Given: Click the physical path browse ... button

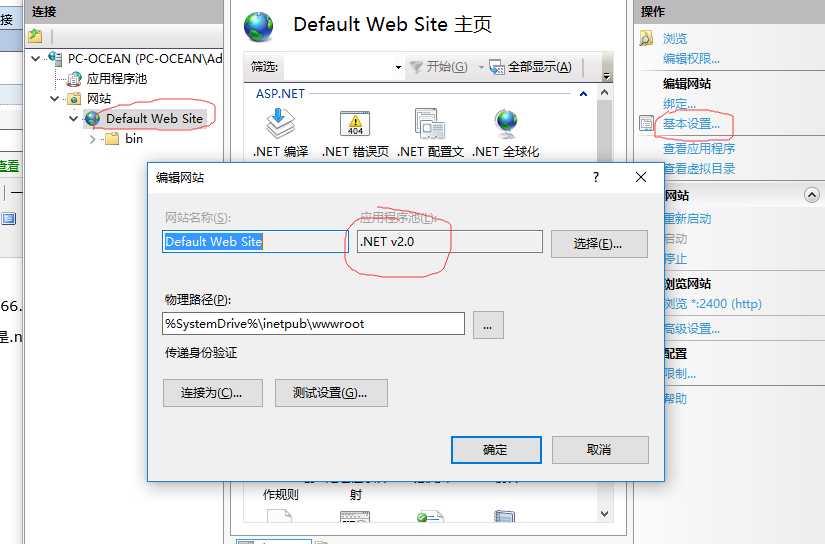Looking at the screenshot, I should 488,325.
